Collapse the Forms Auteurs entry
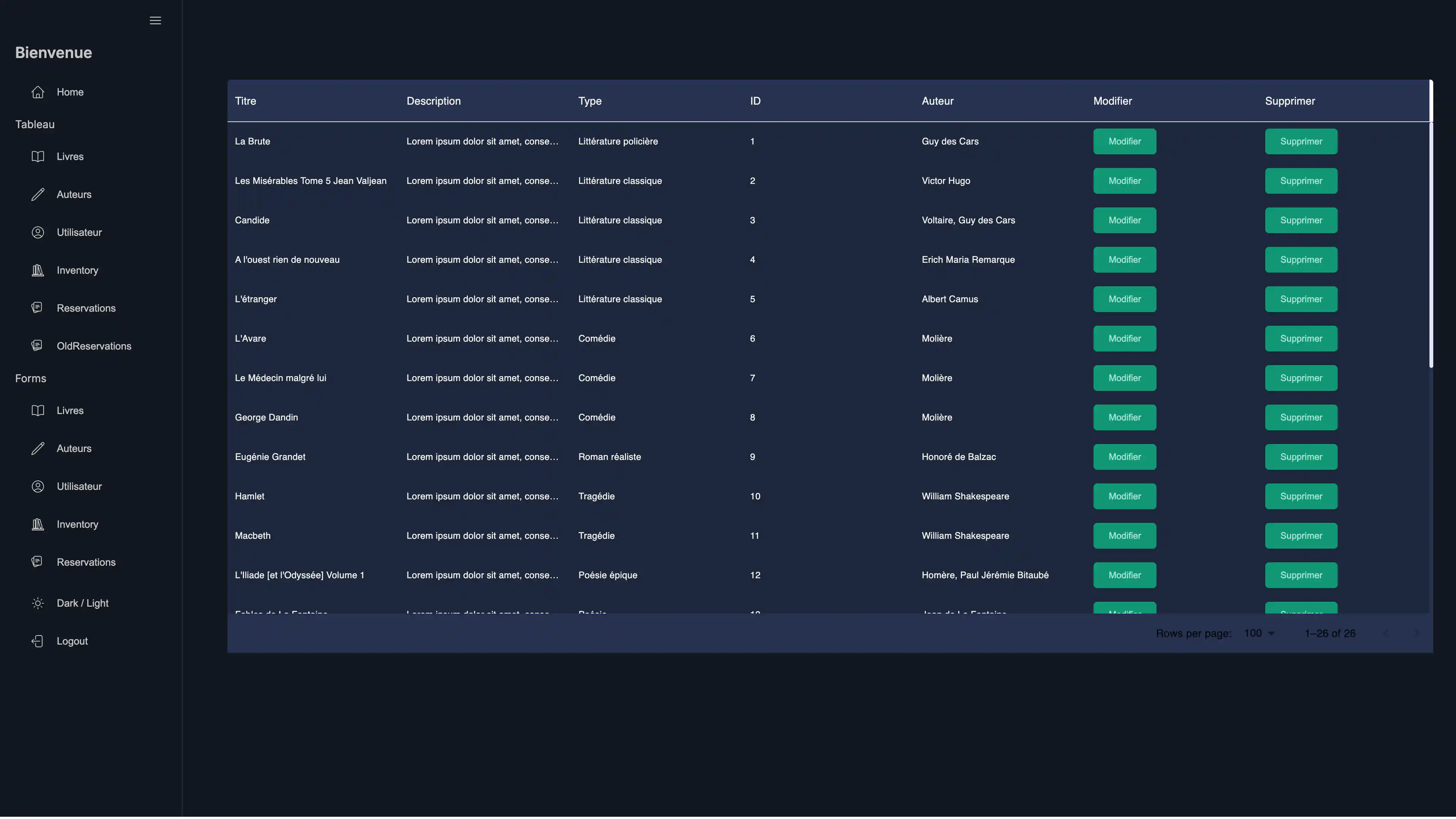Image resolution: width=1456 pixels, height=819 pixels. pyautogui.click(x=74, y=448)
